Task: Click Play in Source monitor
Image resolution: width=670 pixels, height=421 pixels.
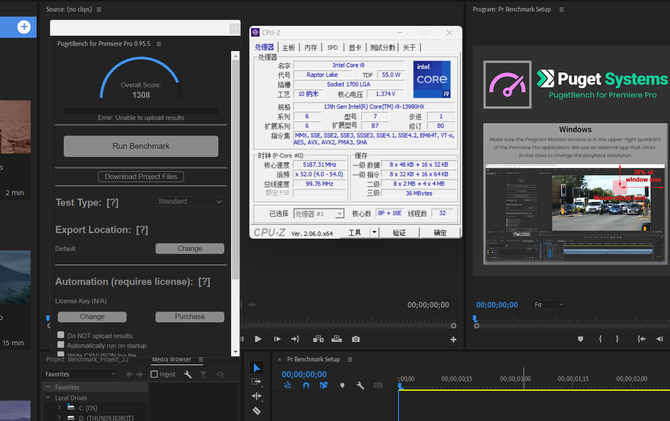Action: pos(258,339)
